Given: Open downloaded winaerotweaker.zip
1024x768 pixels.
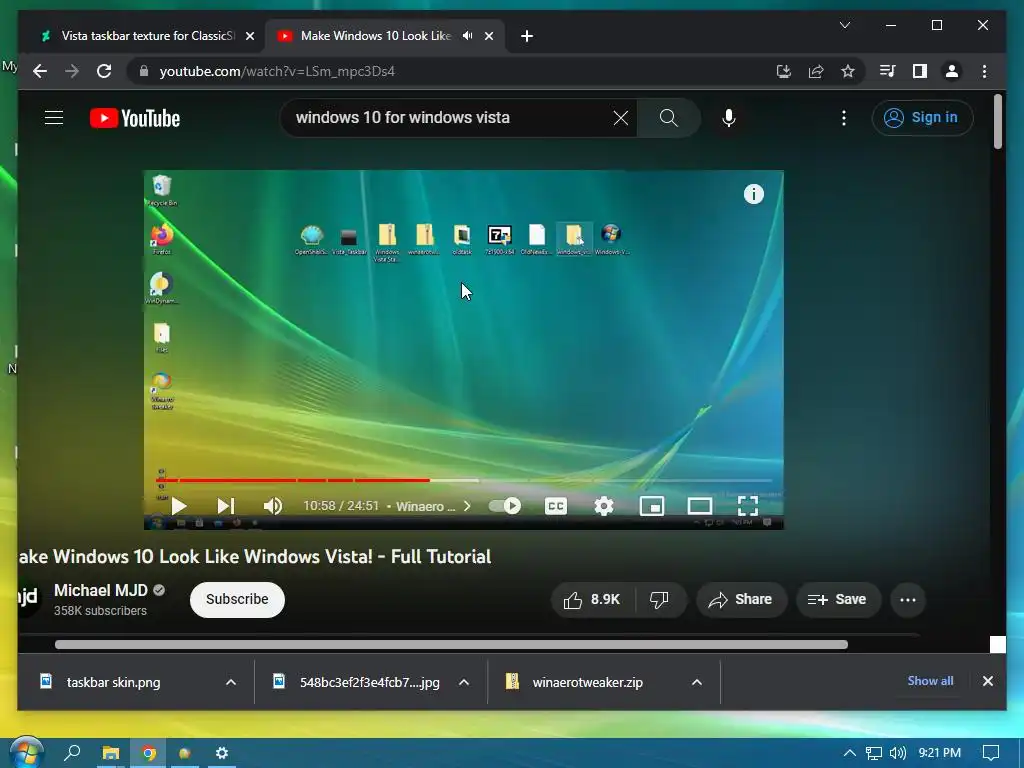Looking at the screenshot, I should click(x=586, y=682).
